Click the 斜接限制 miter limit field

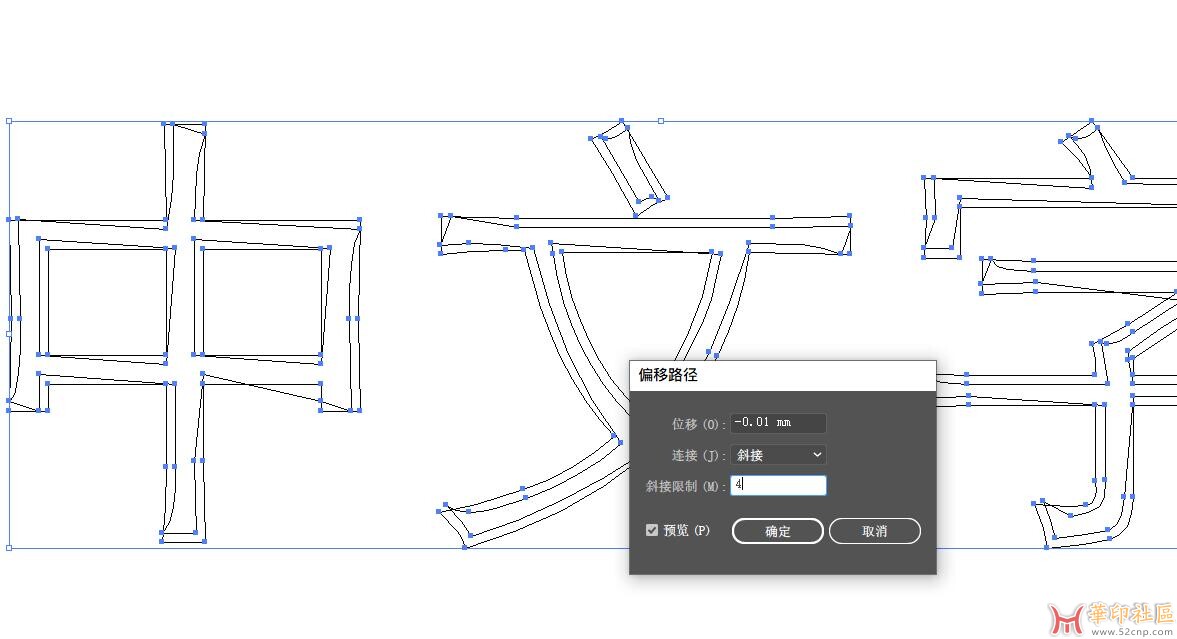pos(778,485)
